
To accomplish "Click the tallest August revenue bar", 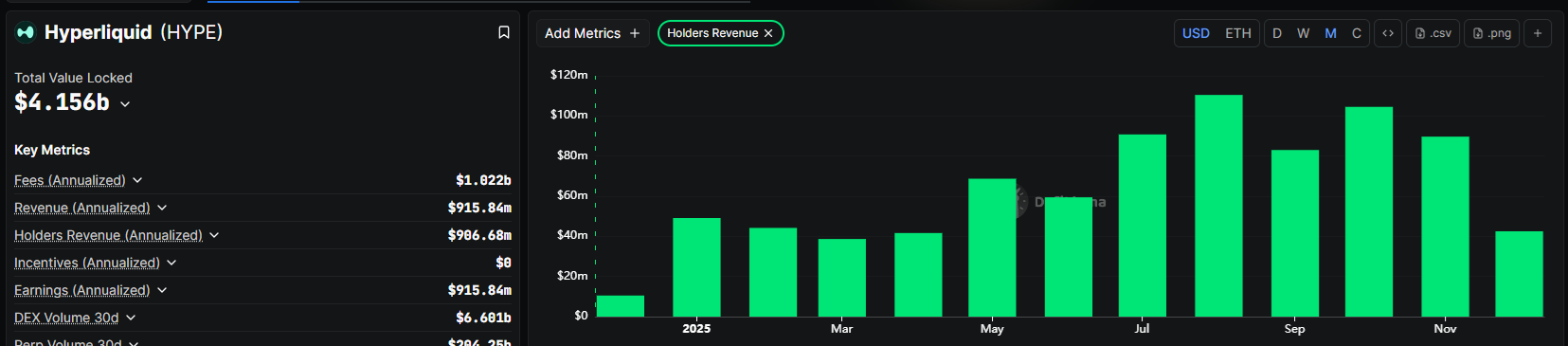I will [x=1218, y=206].
